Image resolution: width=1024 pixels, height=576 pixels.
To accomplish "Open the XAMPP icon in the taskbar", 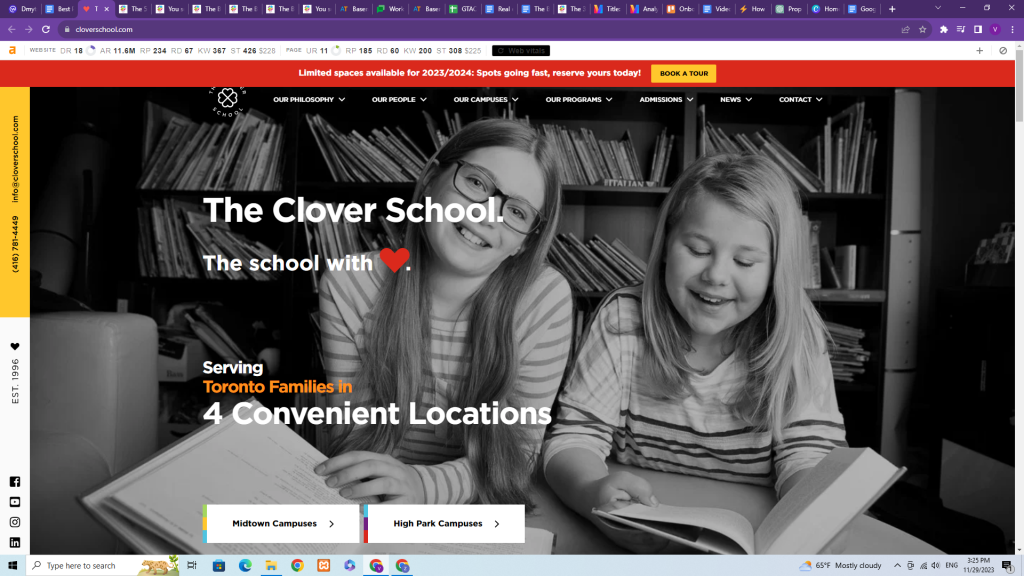I will tap(323, 566).
